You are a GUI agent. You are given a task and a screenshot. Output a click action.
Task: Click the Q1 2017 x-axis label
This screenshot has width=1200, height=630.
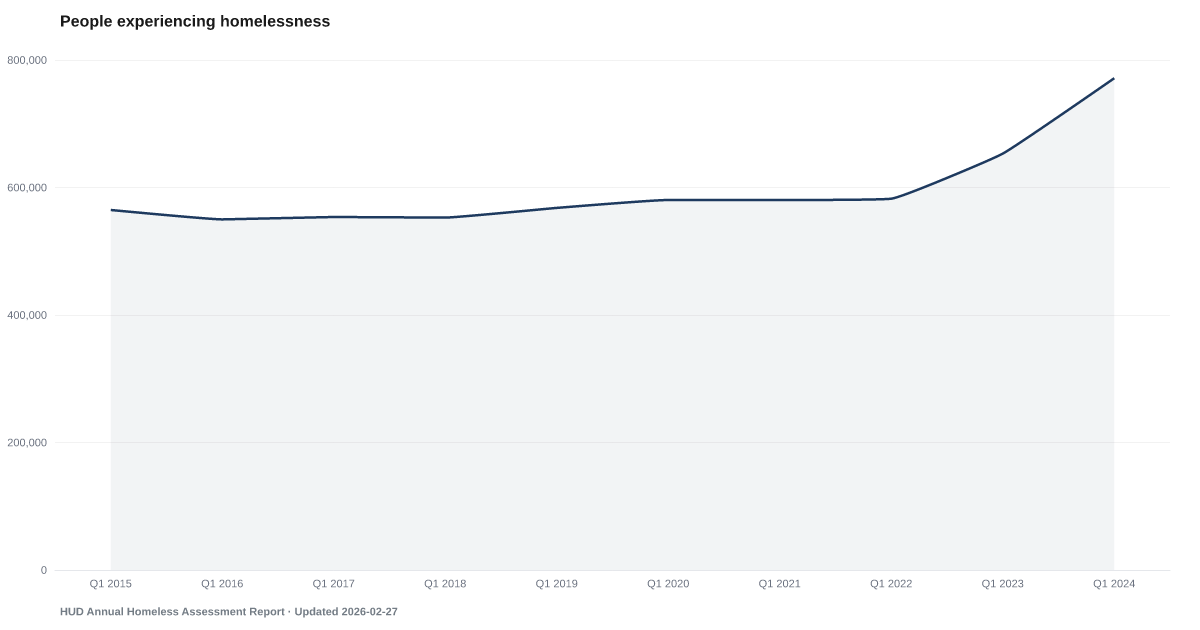coord(333,583)
